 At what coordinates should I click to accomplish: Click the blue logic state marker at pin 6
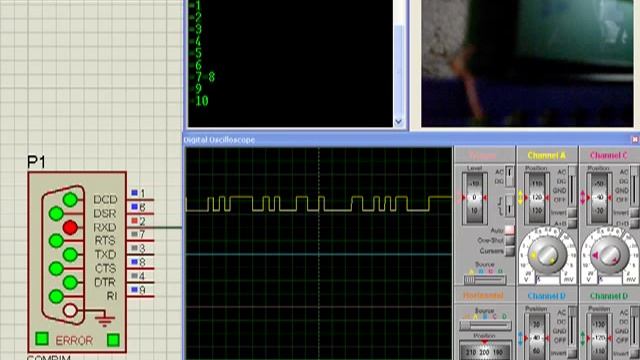[x=134, y=207]
